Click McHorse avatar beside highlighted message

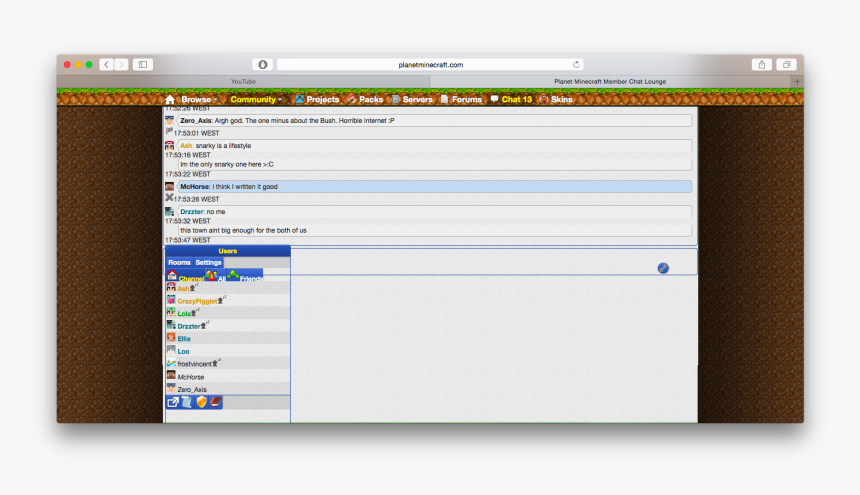(x=169, y=186)
